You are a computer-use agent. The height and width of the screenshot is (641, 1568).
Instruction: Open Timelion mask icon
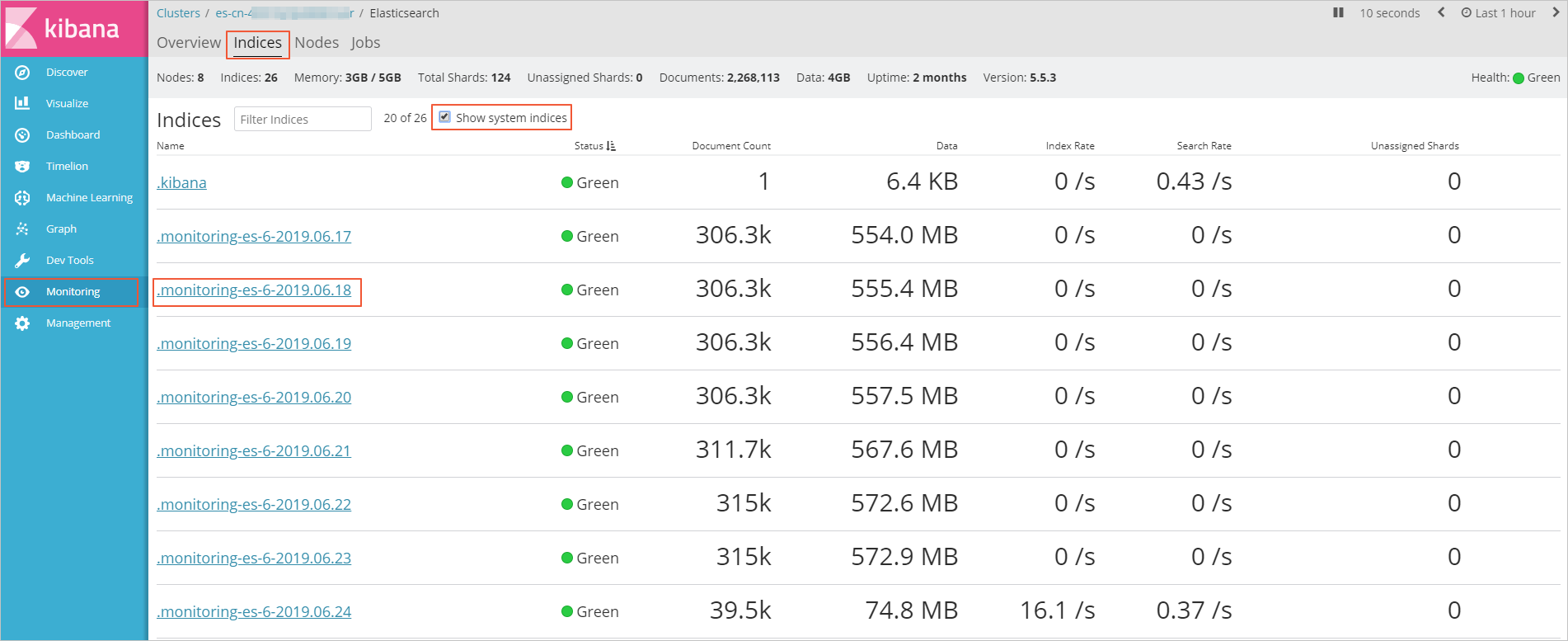[22, 166]
